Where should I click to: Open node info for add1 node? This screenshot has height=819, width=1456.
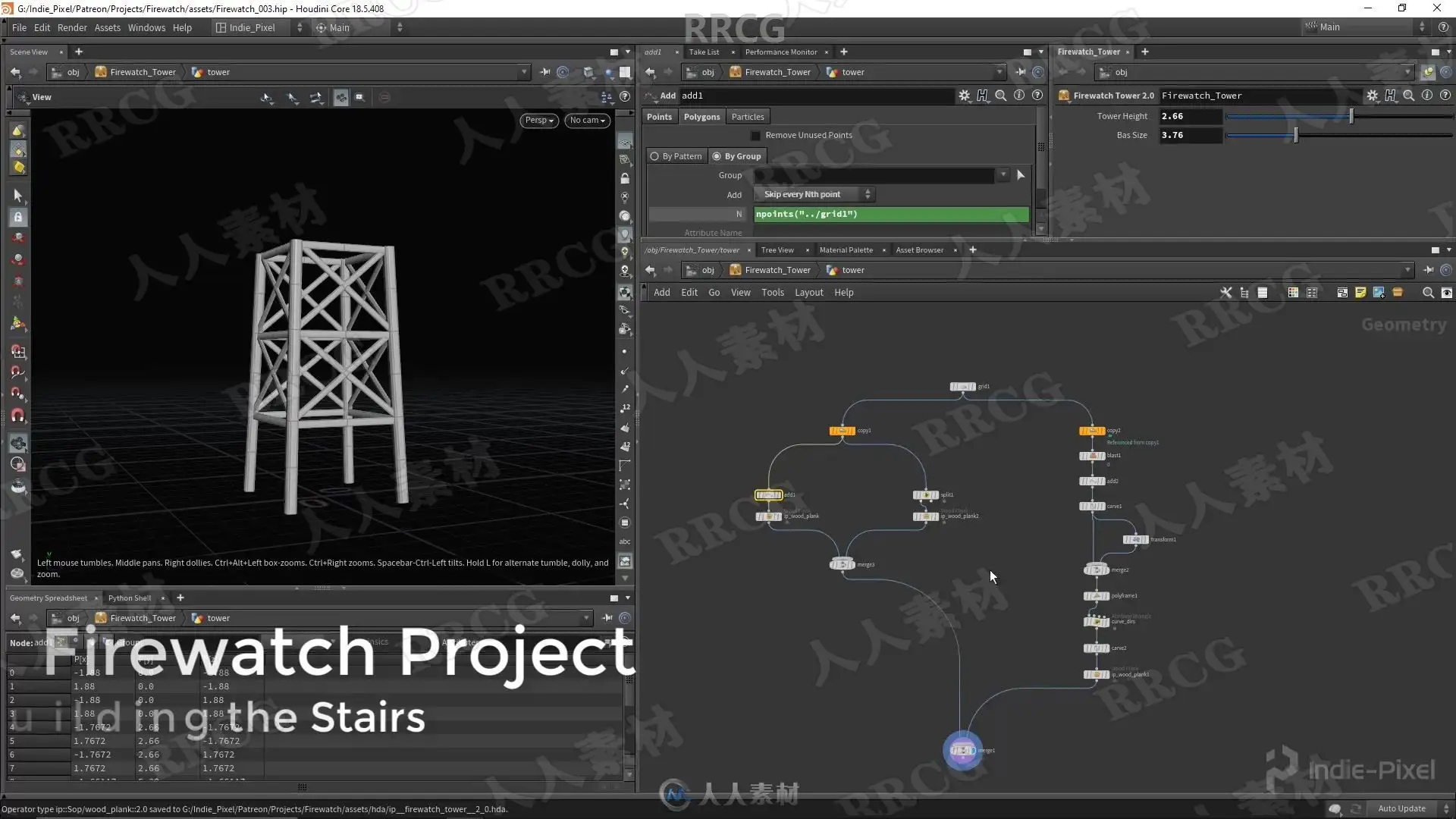[1019, 96]
